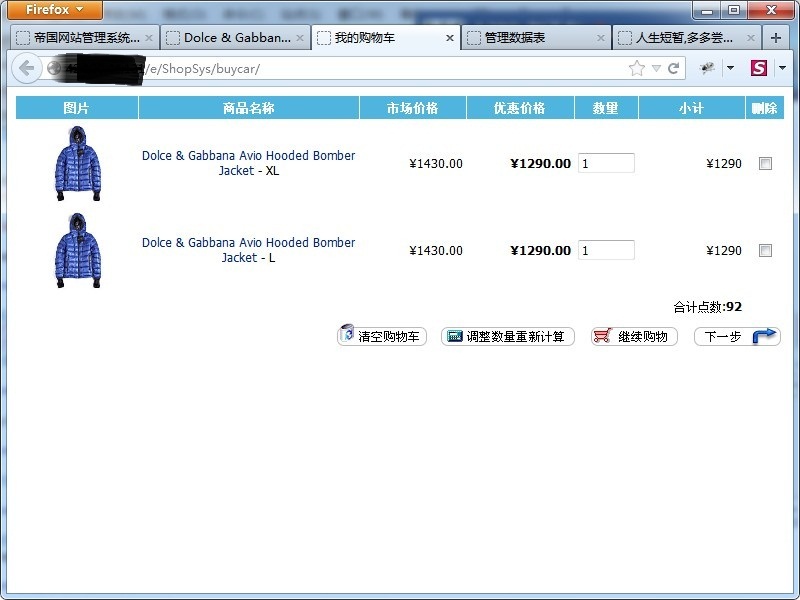This screenshot has height=600, width=800.
Task: Click the 优惠价格 column header
Action: 520,108
